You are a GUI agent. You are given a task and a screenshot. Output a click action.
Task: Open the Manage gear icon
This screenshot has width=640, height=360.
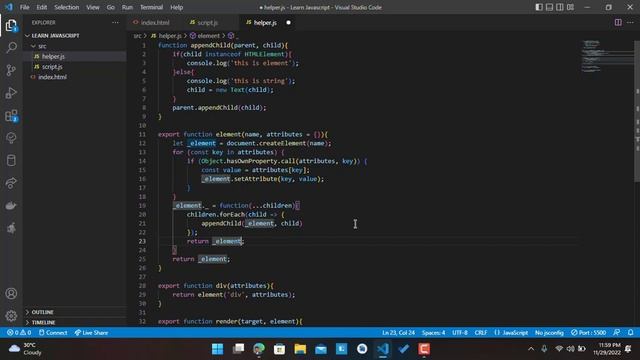[11, 316]
